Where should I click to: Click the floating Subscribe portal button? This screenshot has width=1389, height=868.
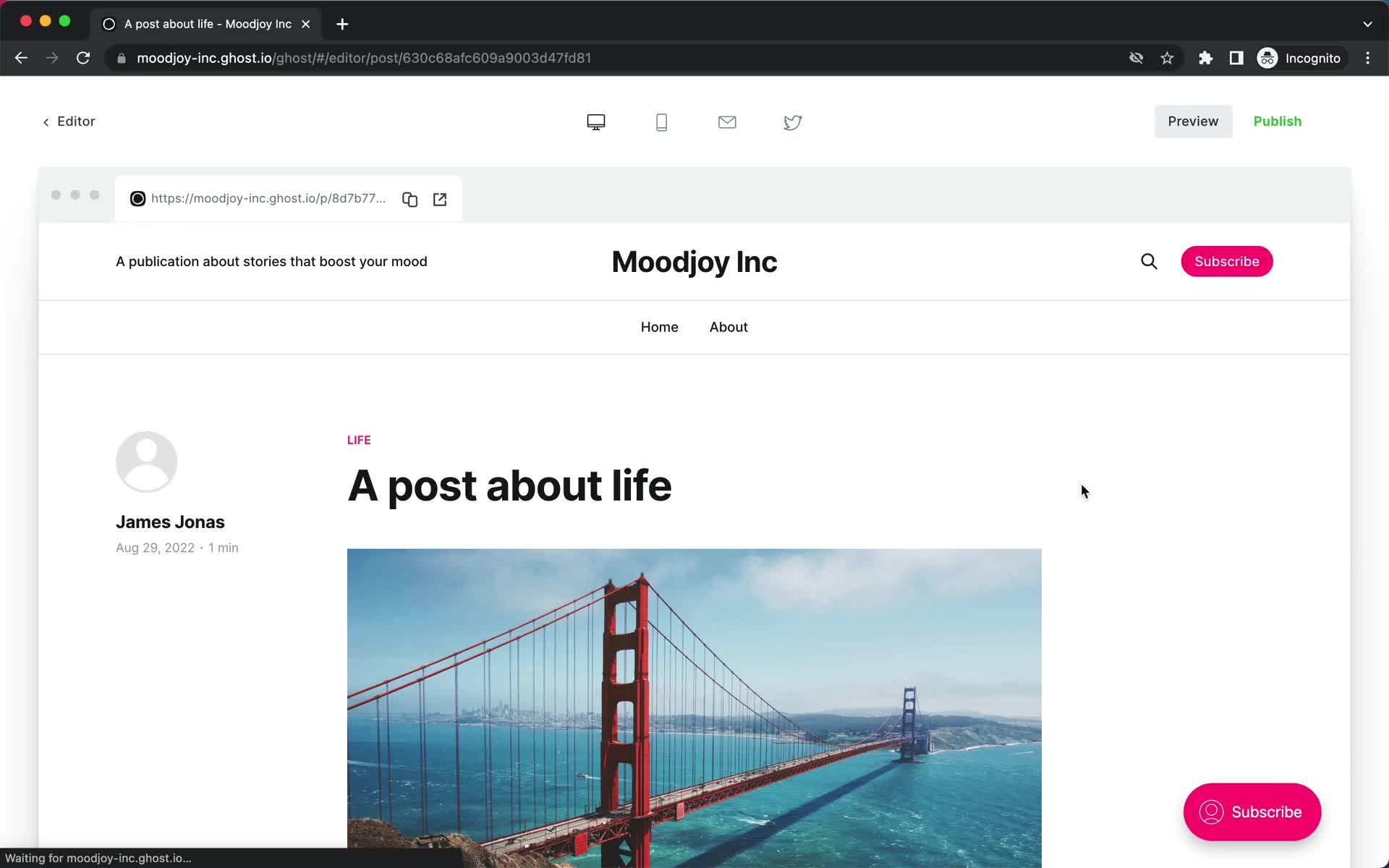[1252, 812]
